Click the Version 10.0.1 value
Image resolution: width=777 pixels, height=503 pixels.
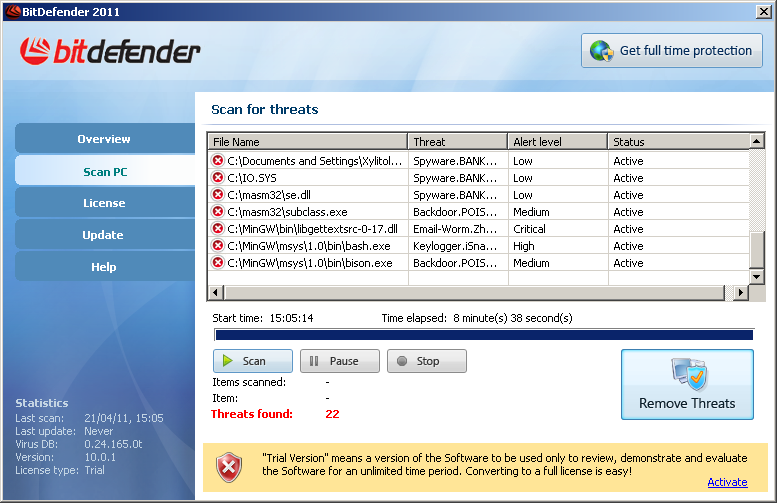[x=100, y=456]
